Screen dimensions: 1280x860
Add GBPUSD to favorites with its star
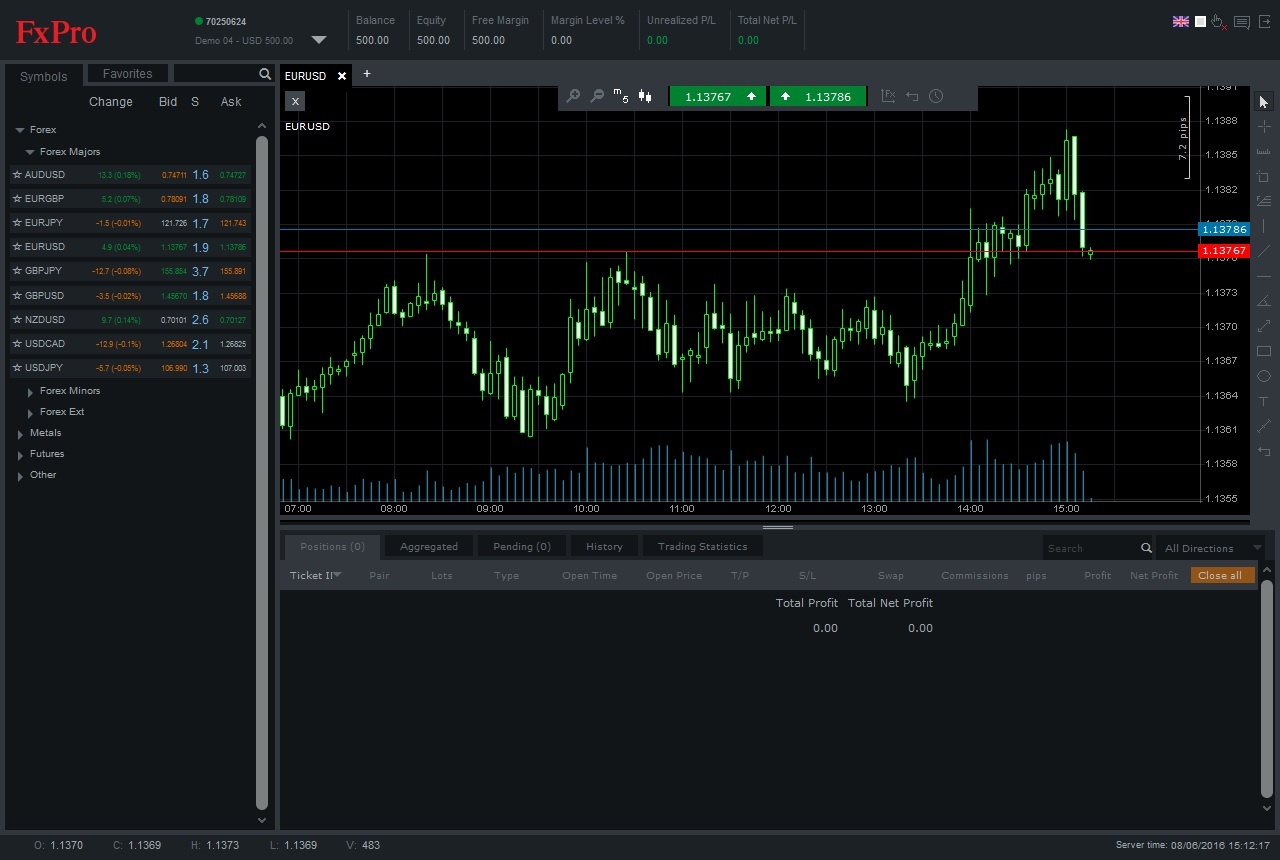(x=17, y=296)
